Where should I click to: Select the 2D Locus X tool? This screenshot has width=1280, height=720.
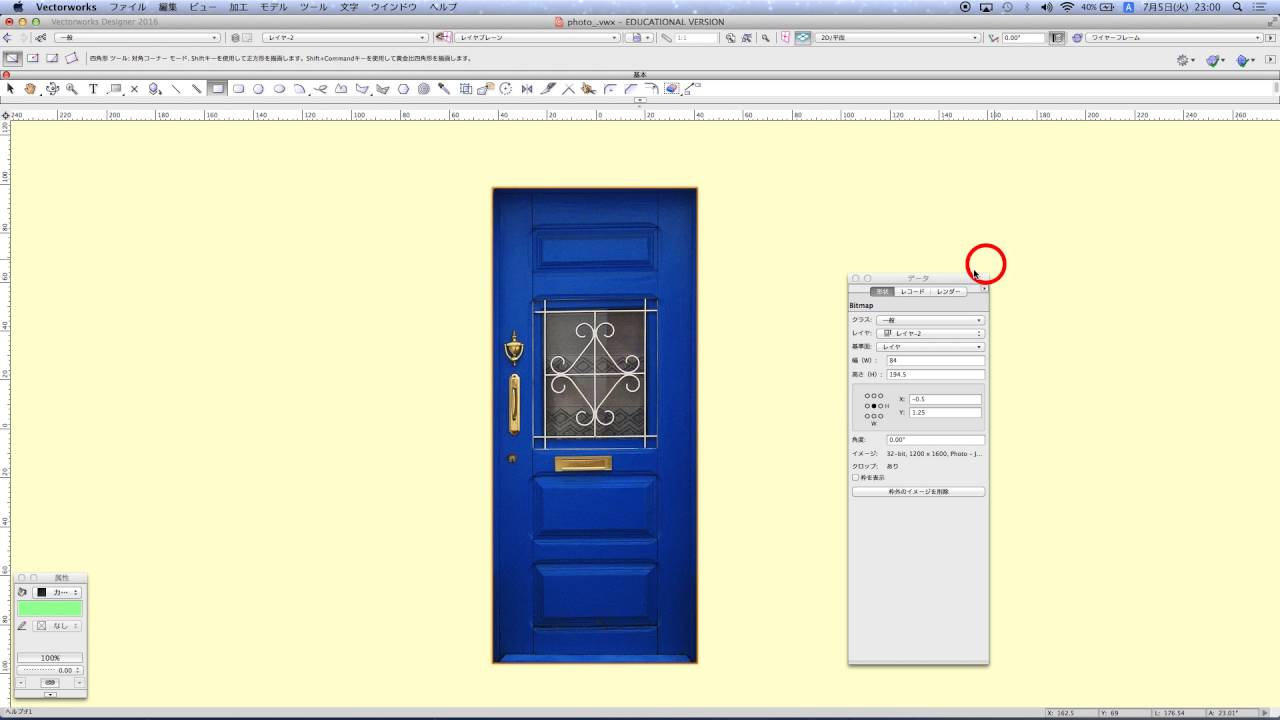(135, 89)
